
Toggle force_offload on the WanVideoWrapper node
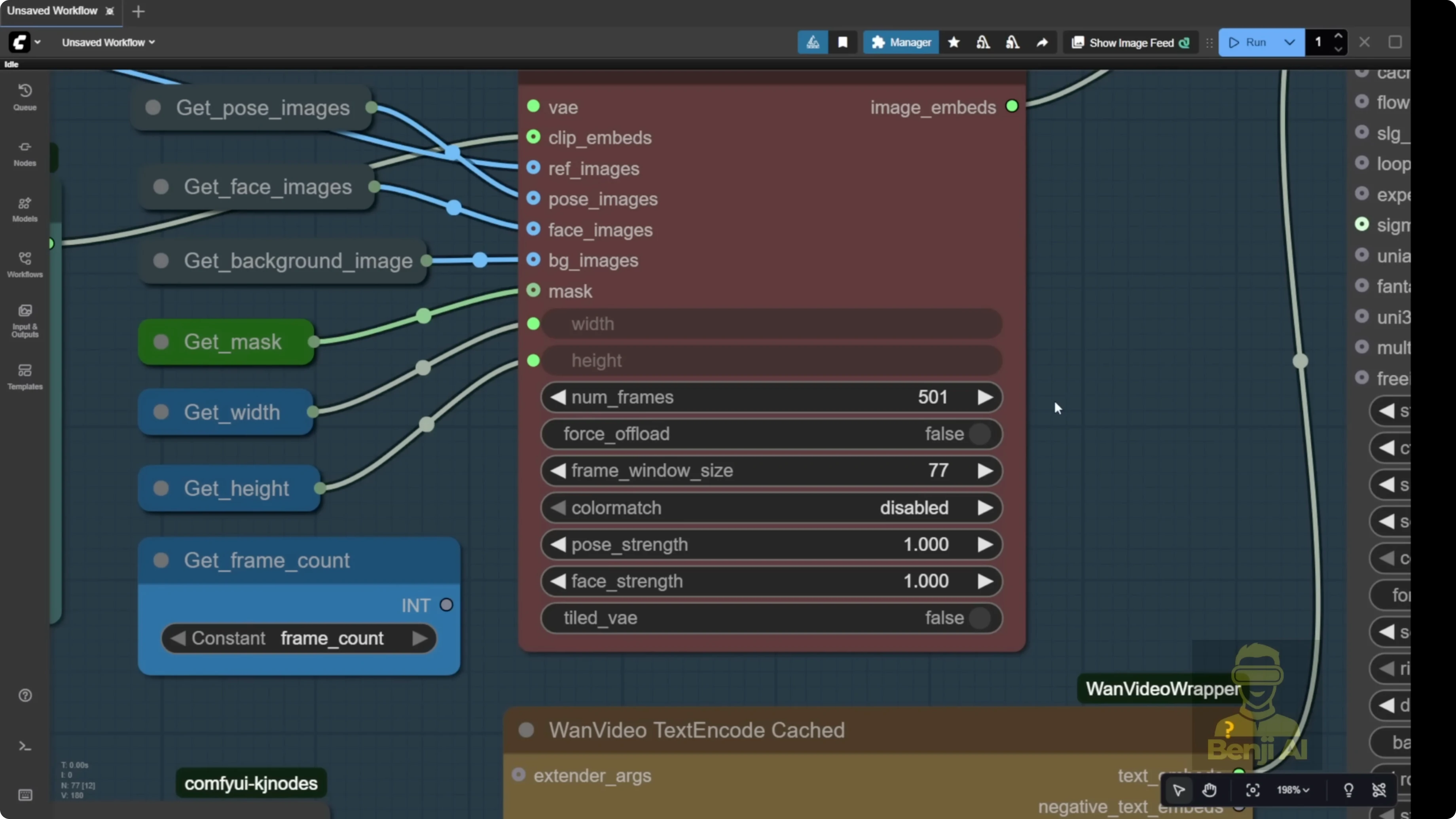981,434
